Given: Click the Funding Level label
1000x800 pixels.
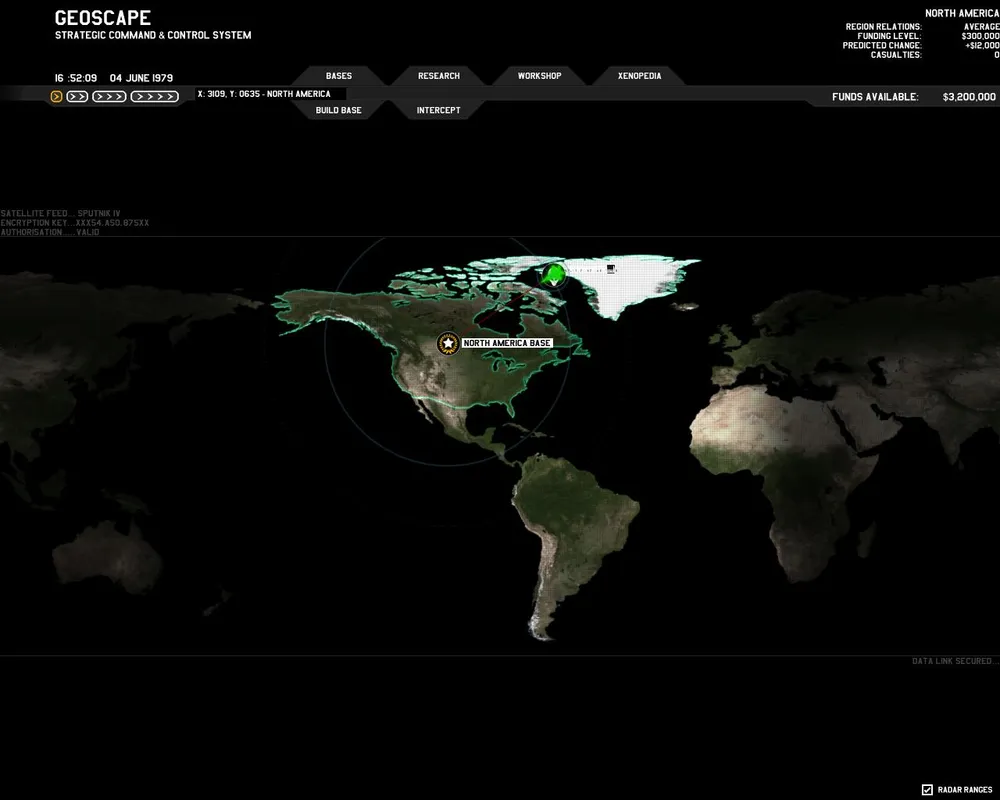Looking at the screenshot, I should (x=889, y=36).
